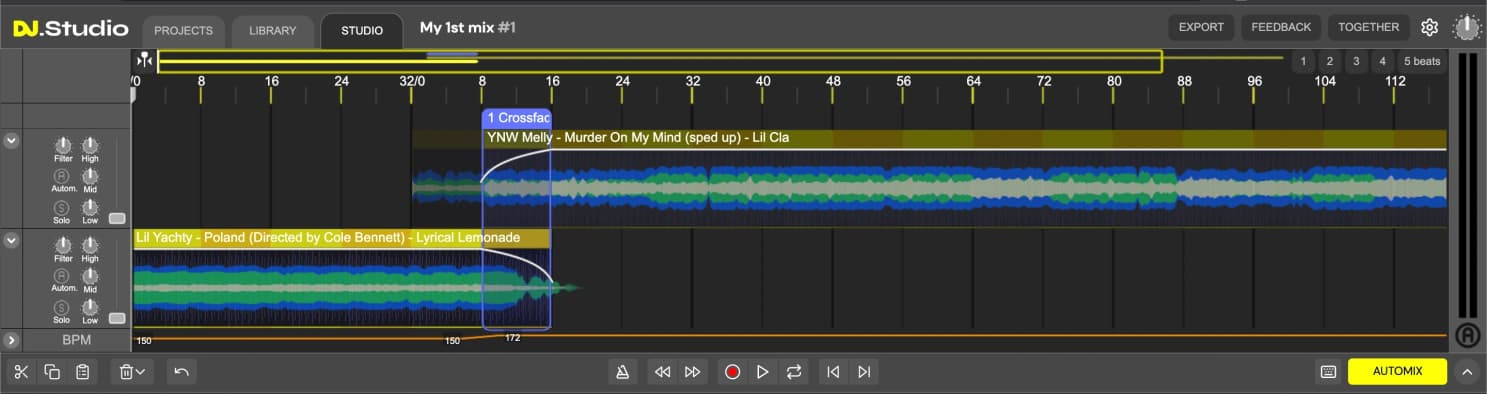
Task: Click the yellow timeline overview navigator
Action: (x=660, y=61)
